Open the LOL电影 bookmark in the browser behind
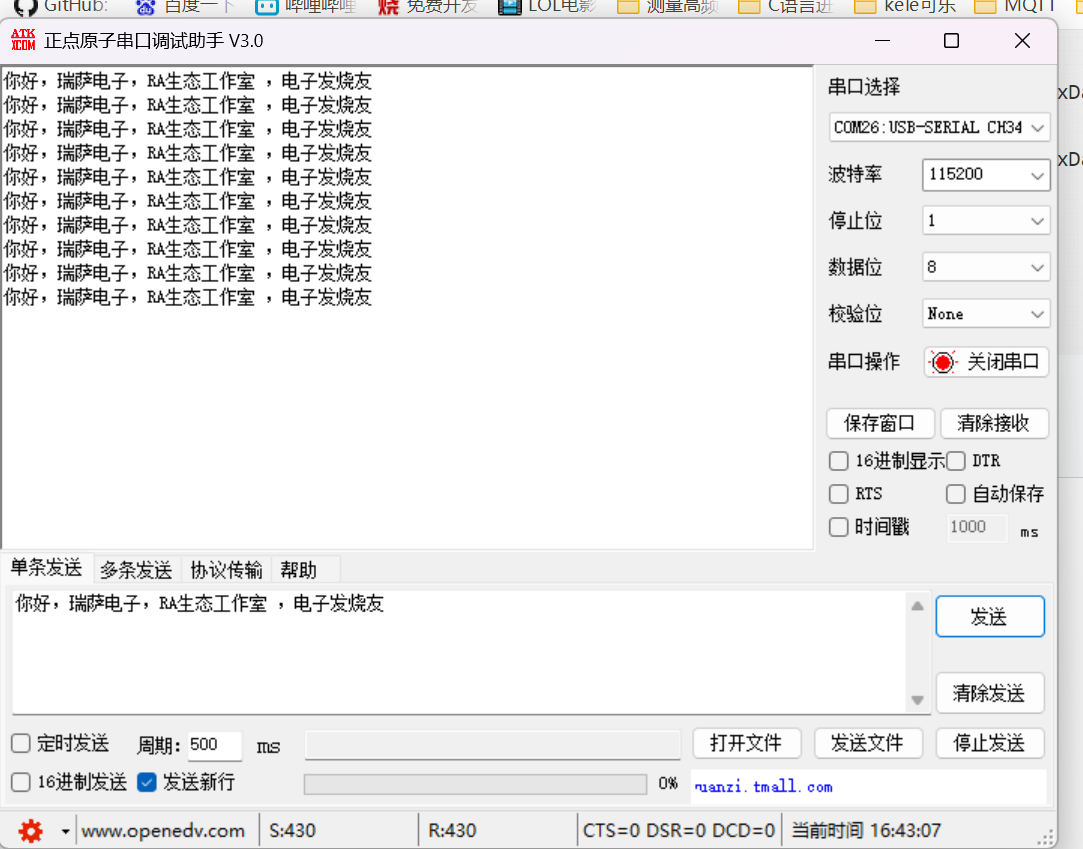Viewport: 1083px width, 849px height. (547, 7)
